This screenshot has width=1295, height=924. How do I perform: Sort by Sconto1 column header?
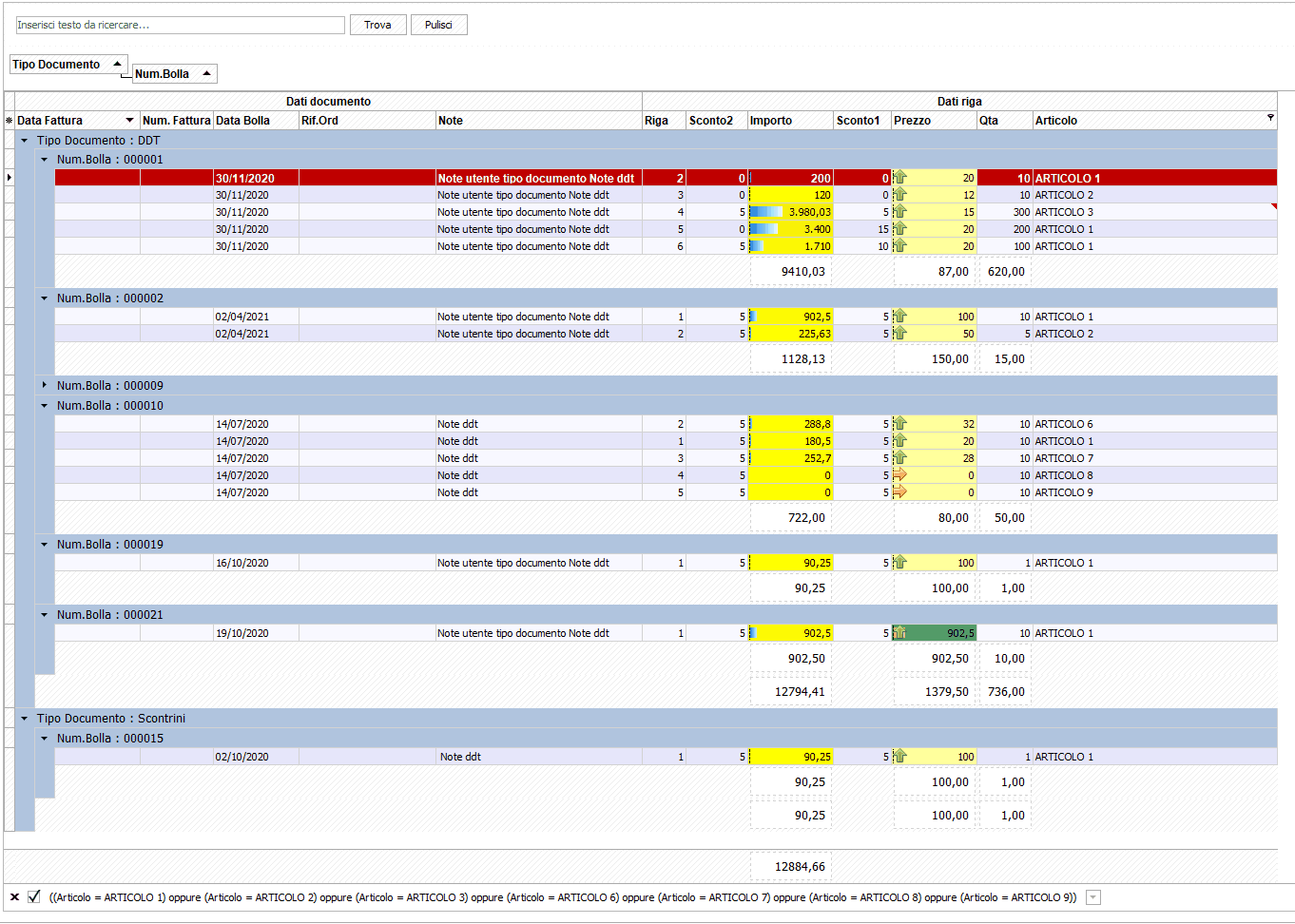tap(862, 121)
